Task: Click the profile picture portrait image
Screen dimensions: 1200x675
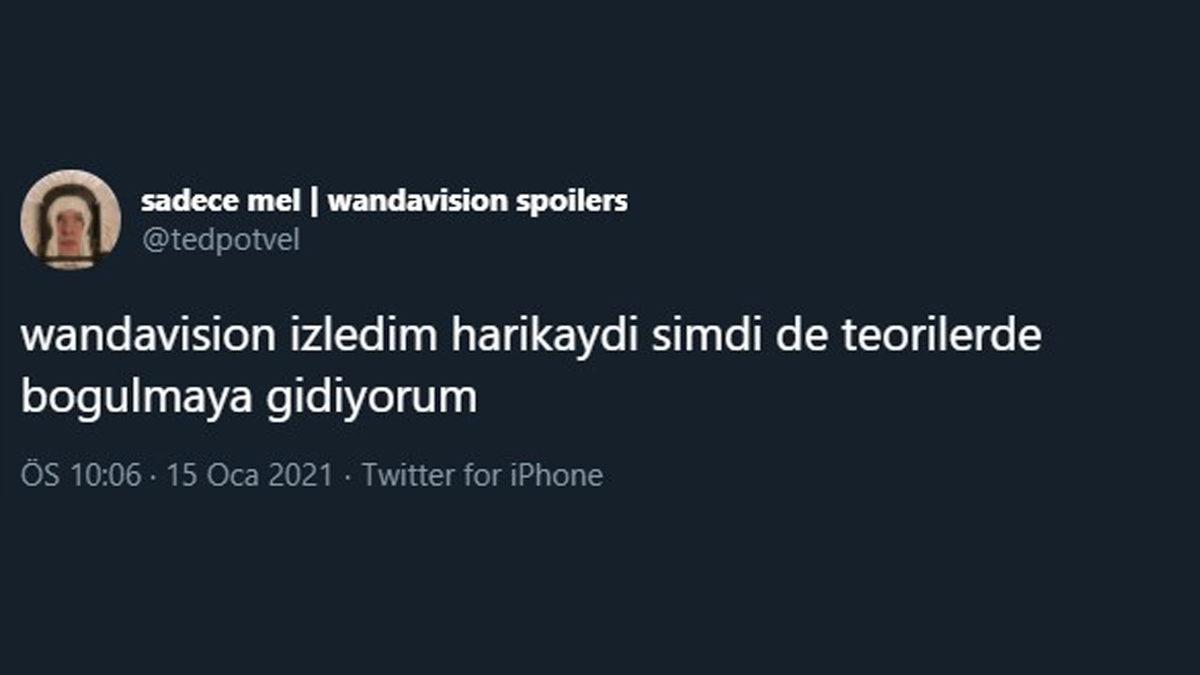Action: 68,216
